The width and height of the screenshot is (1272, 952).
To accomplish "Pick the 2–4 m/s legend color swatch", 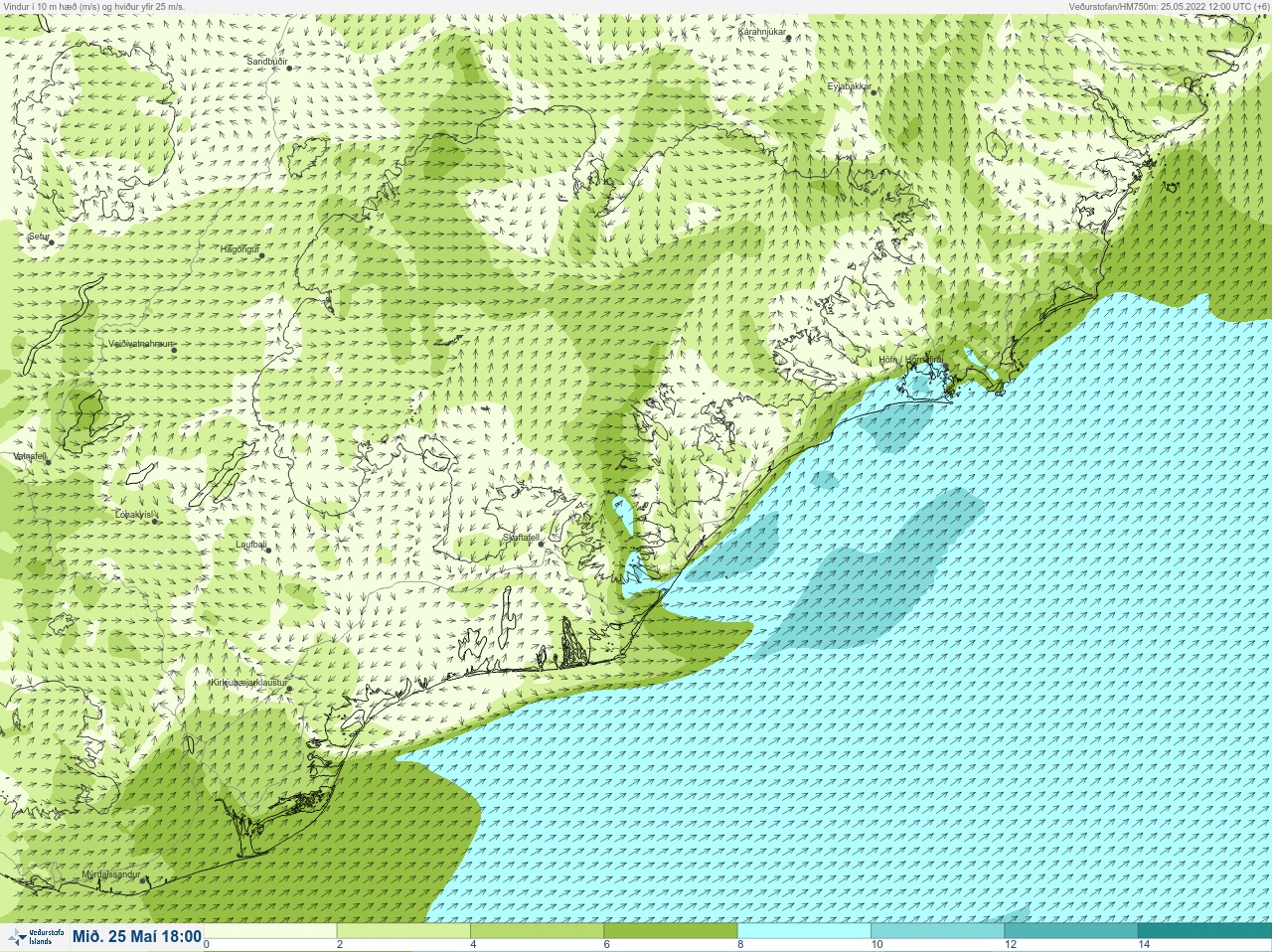I will click(x=403, y=931).
